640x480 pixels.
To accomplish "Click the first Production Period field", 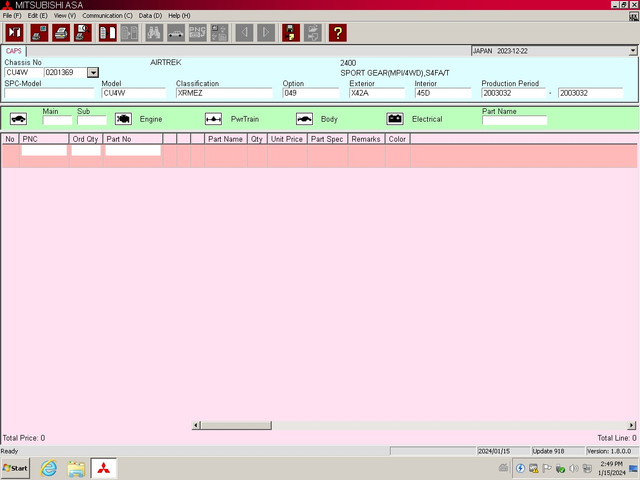I will 513,93.
